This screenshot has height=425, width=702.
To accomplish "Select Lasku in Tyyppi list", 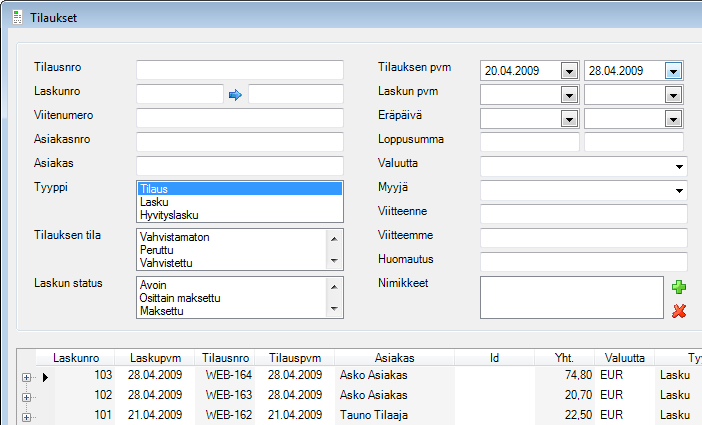I will click(240, 202).
